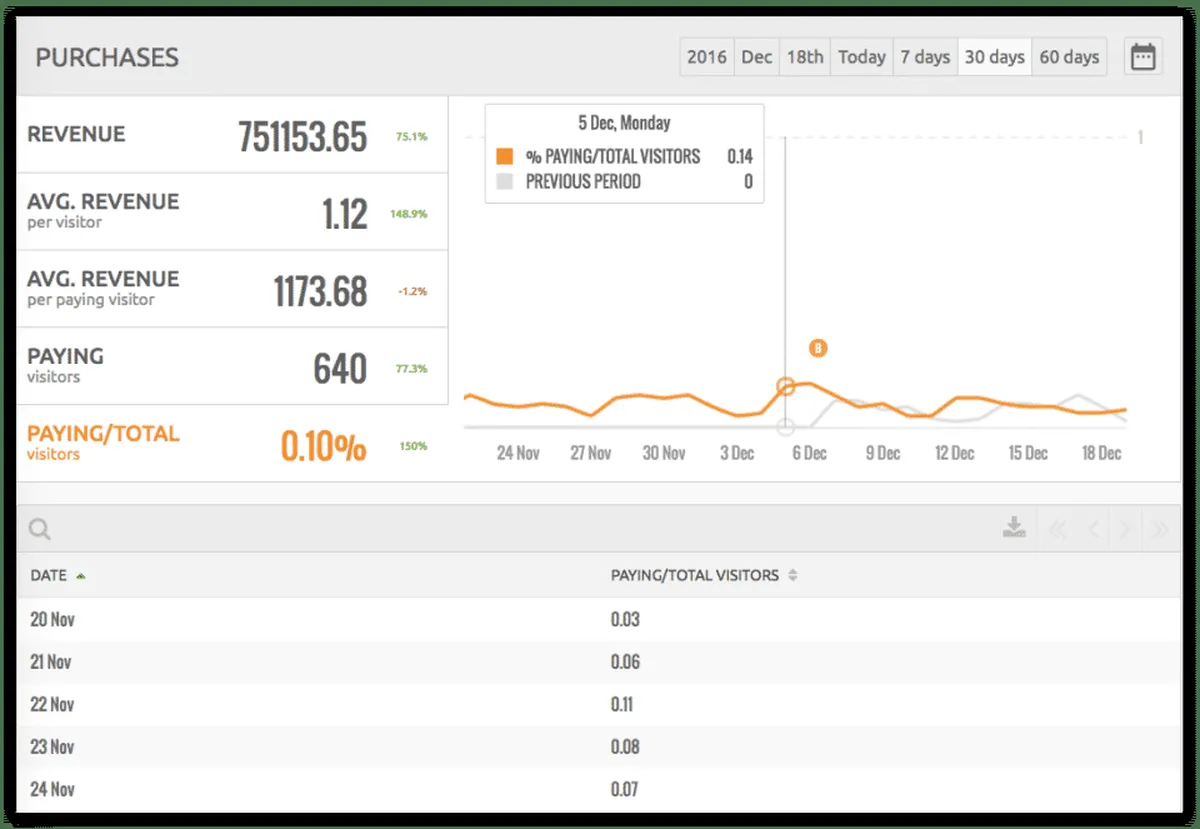Image resolution: width=1200 pixels, height=829 pixels.
Task: Click the orange legend swatch in tooltip
Action: [505, 156]
